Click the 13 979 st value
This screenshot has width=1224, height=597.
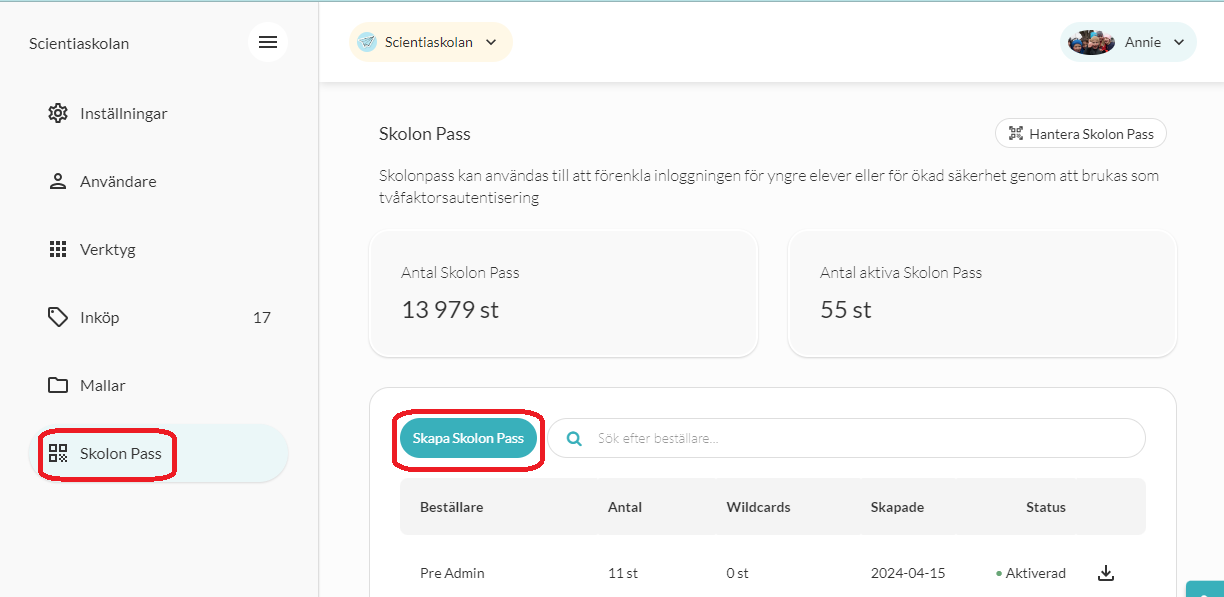450,310
